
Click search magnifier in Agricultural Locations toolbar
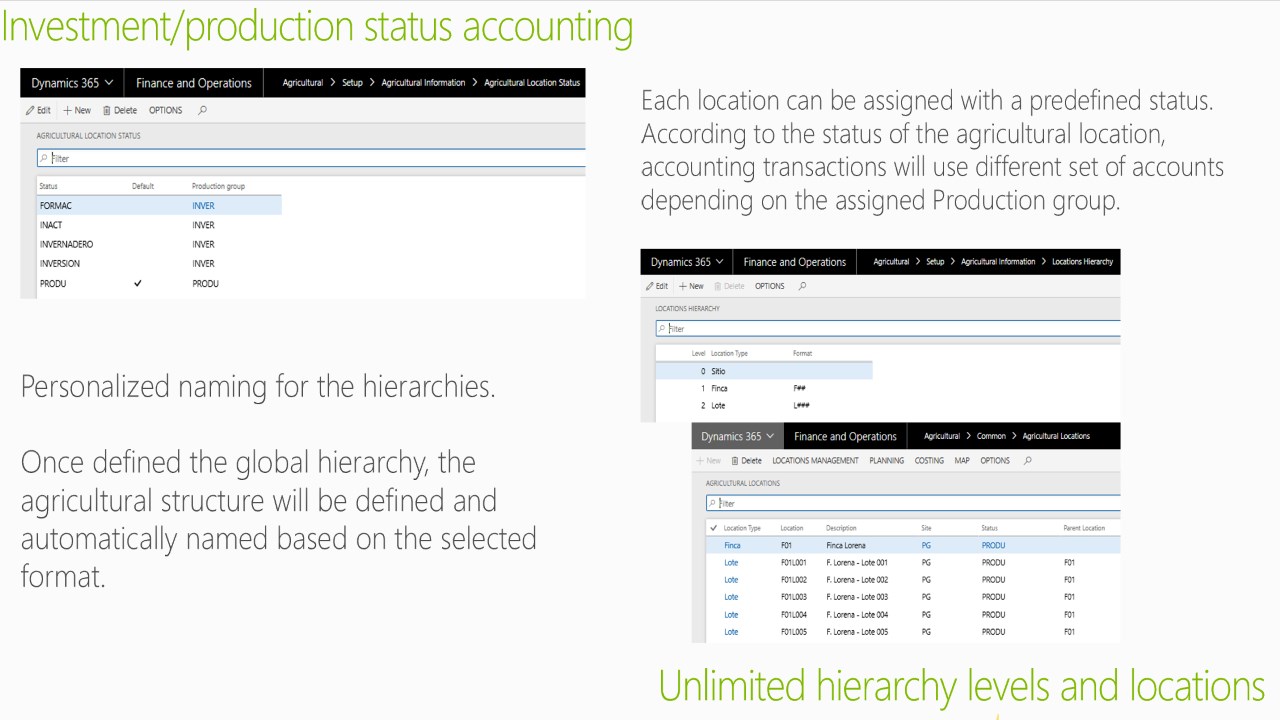coord(1027,461)
